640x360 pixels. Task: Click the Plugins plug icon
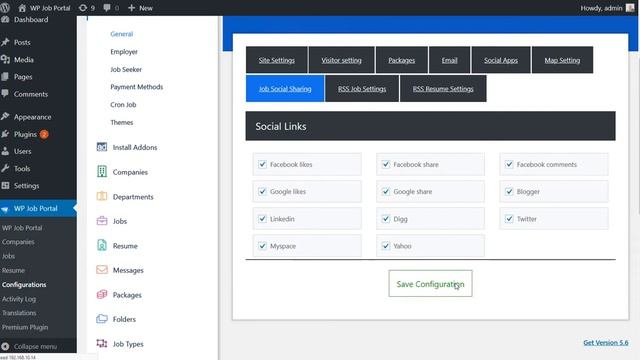click(x=5, y=134)
